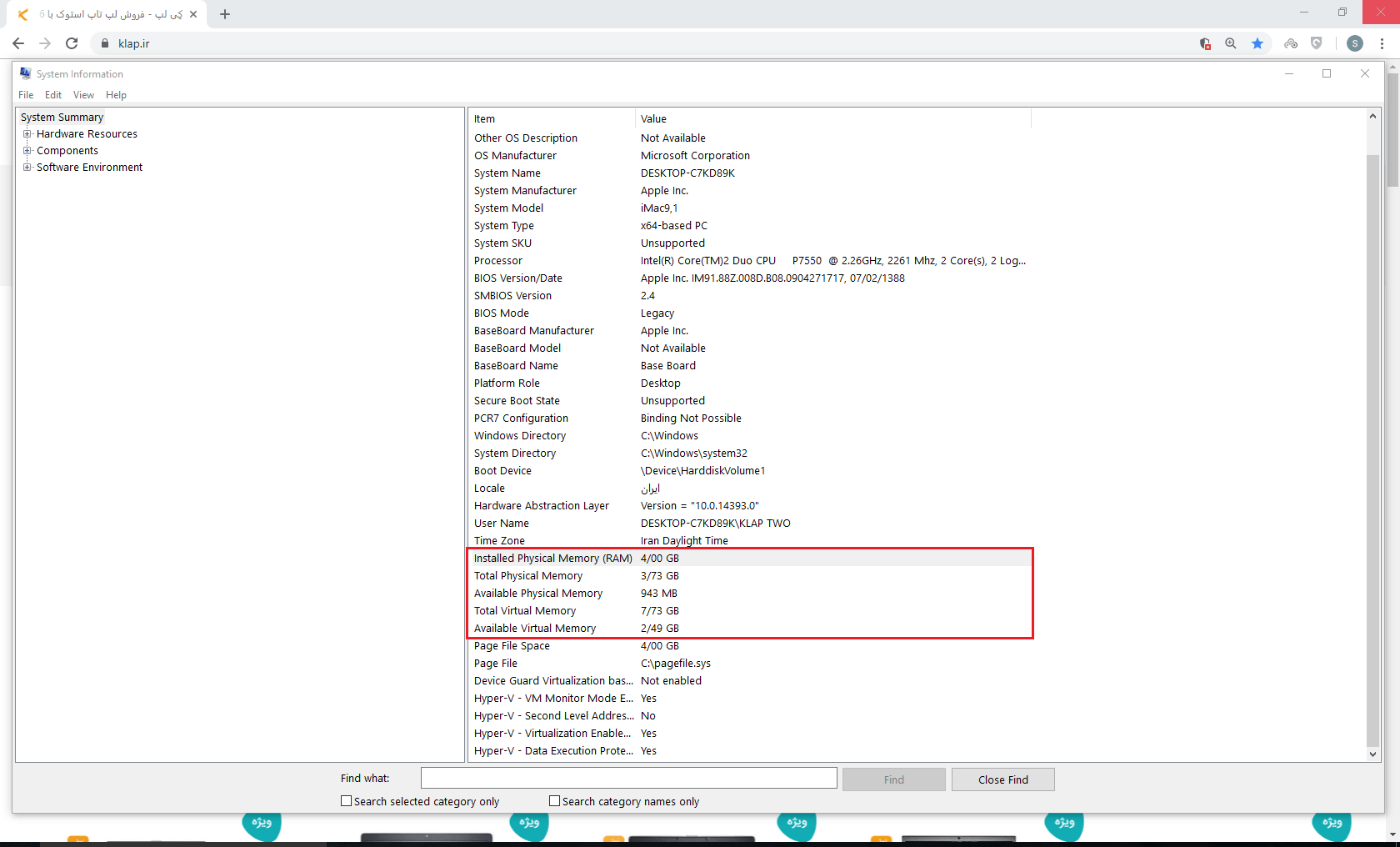The image size is (1400, 847).
Task: Click the blocked content icon in address bar
Action: tap(1205, 43)
